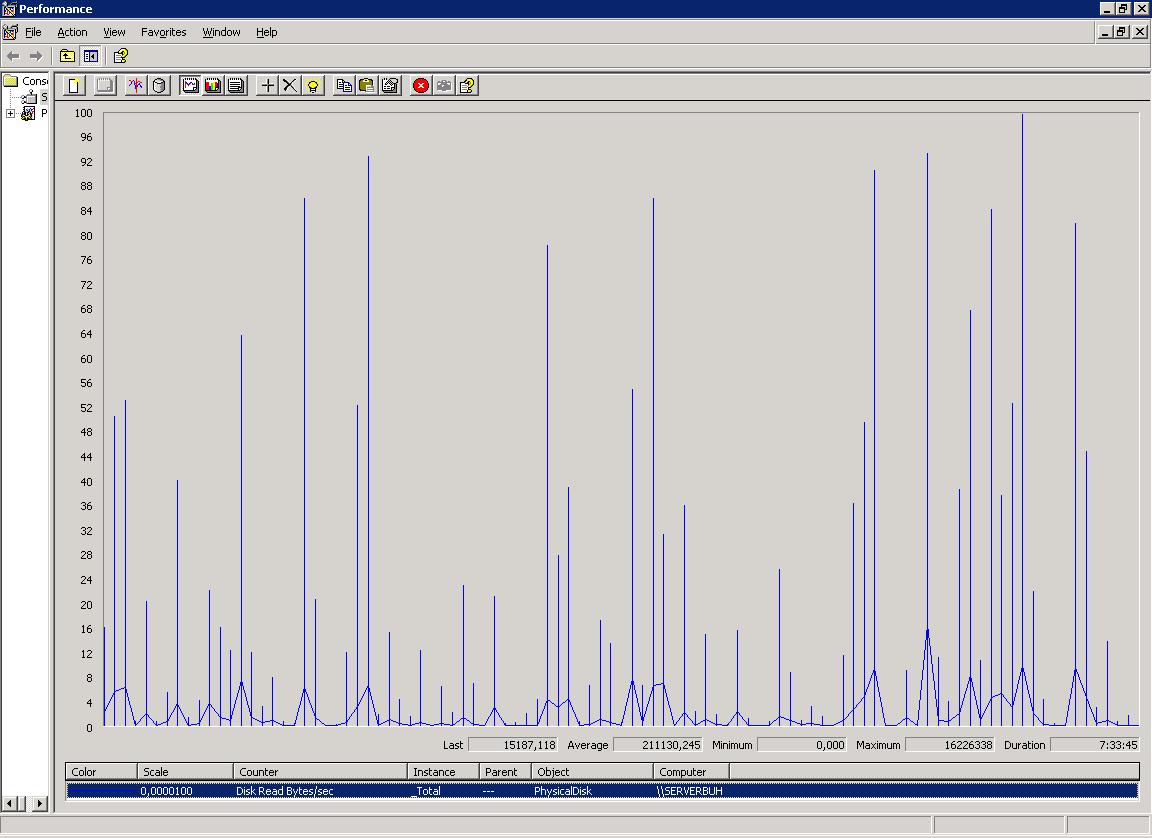Screen dimensions: 1152x838
Task: Click the Up One Level folder icon
Action: 67,56
